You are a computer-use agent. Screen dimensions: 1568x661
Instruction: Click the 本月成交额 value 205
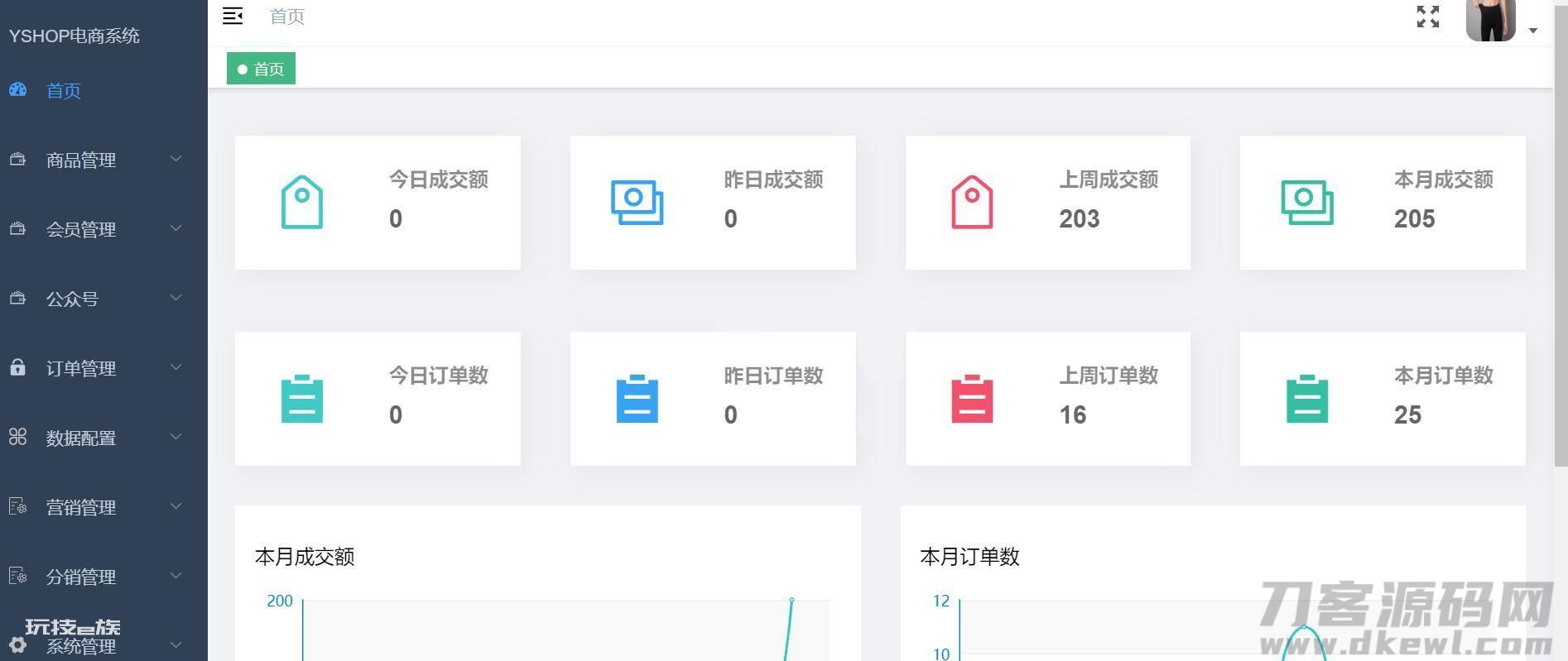coord(1415,218)
